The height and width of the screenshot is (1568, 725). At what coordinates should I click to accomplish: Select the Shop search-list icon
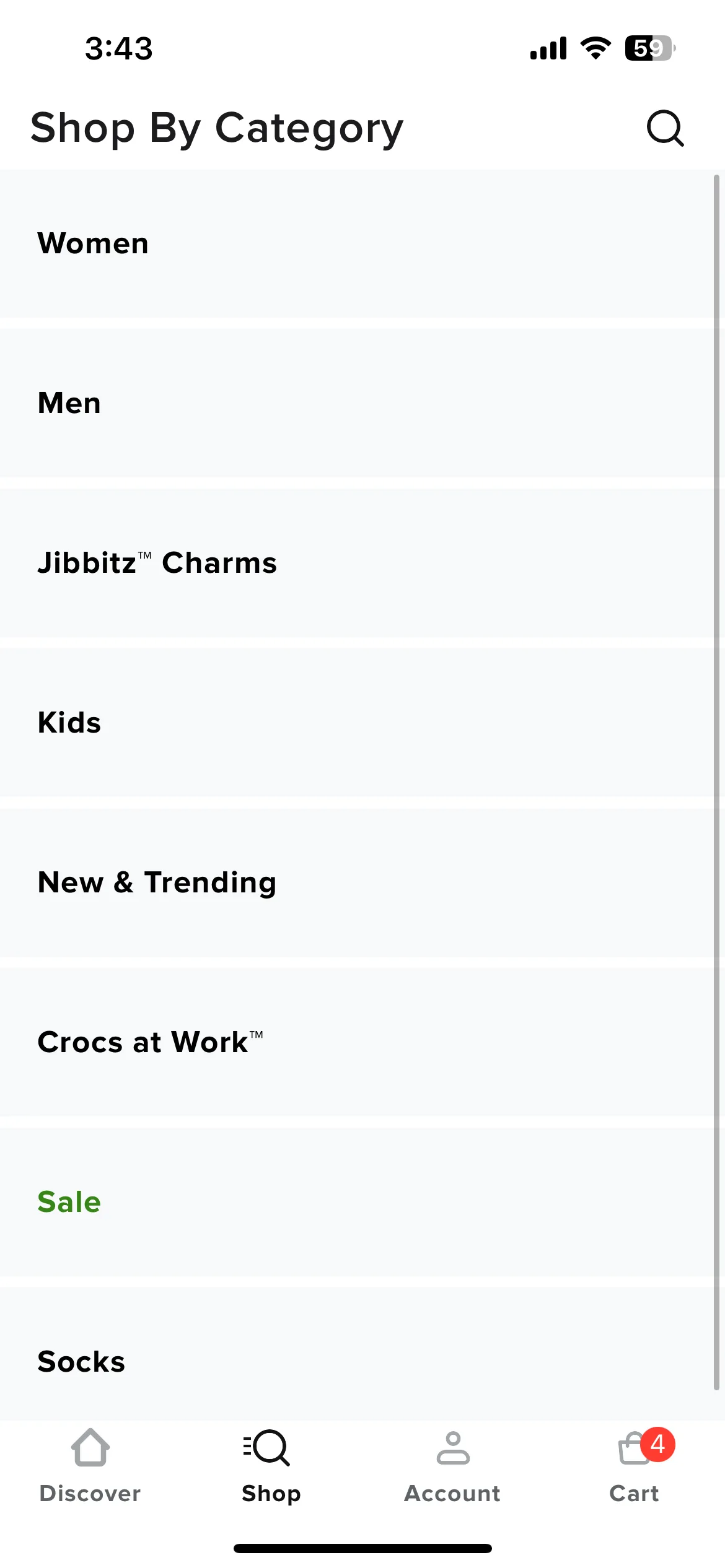(x=266, y=1447)
